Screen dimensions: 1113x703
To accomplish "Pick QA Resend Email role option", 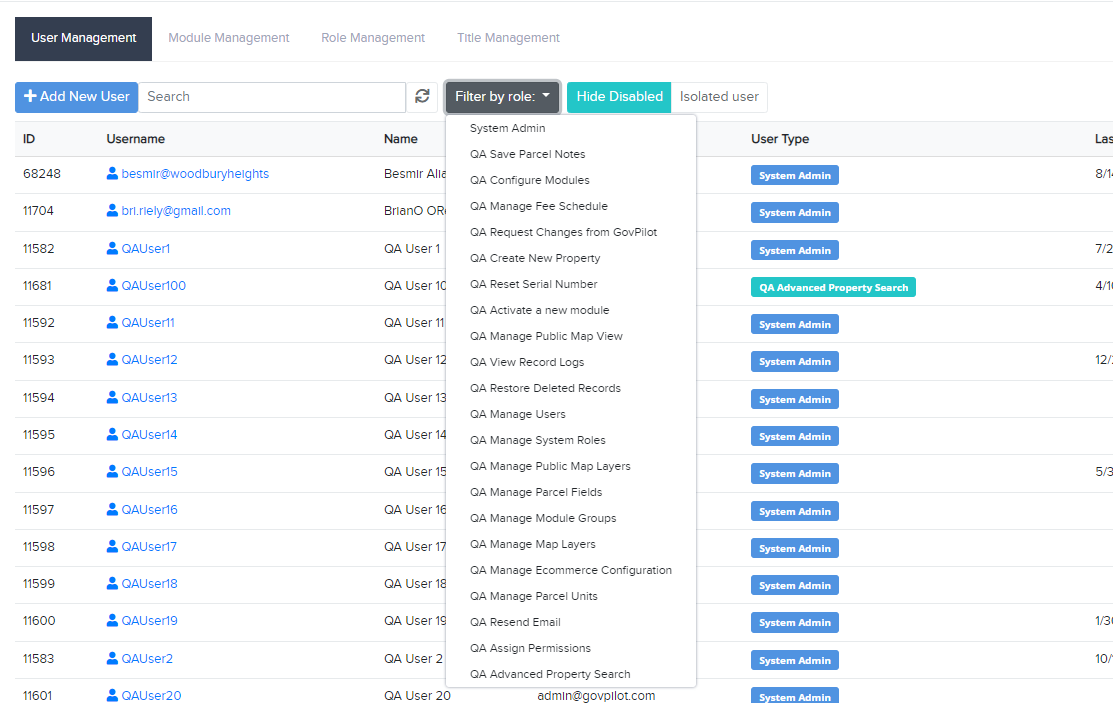I will (x=515, y=622).
